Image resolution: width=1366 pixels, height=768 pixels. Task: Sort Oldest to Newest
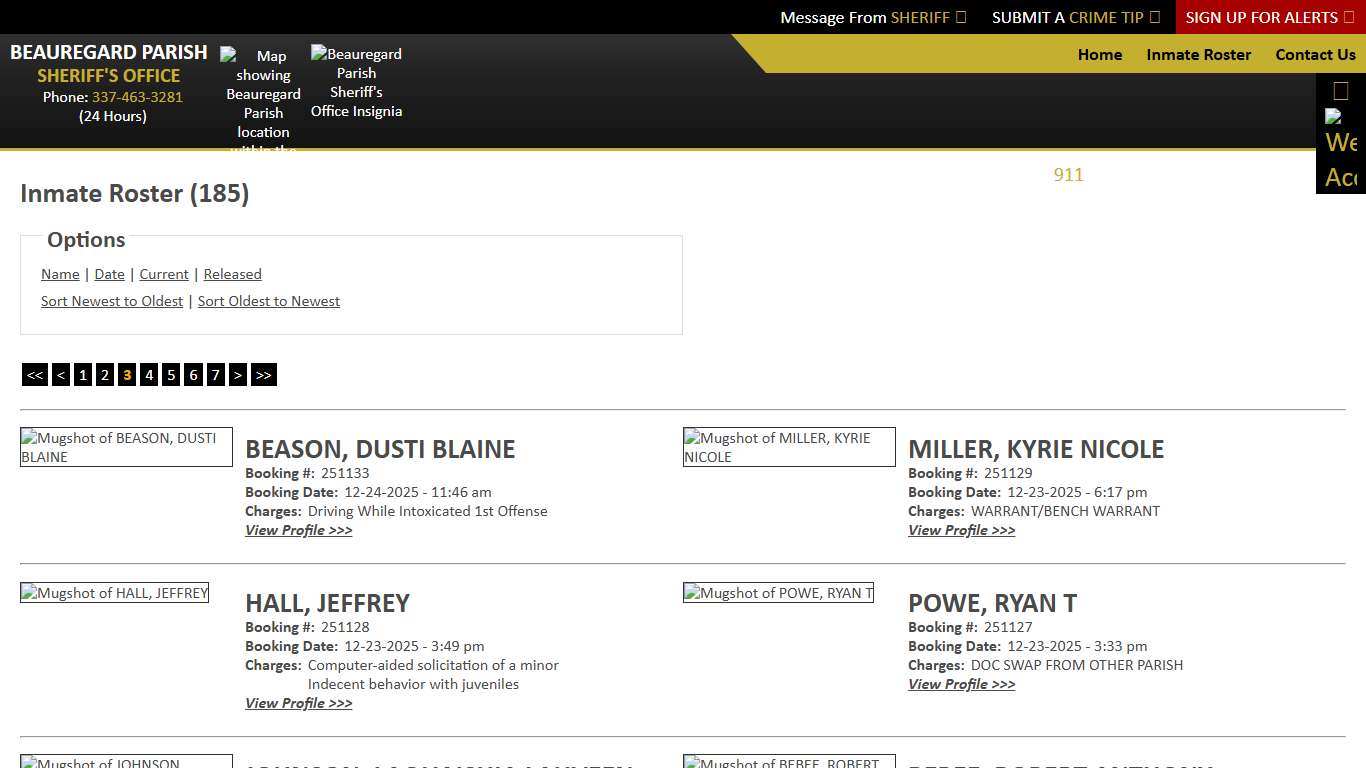click(269, 301)
